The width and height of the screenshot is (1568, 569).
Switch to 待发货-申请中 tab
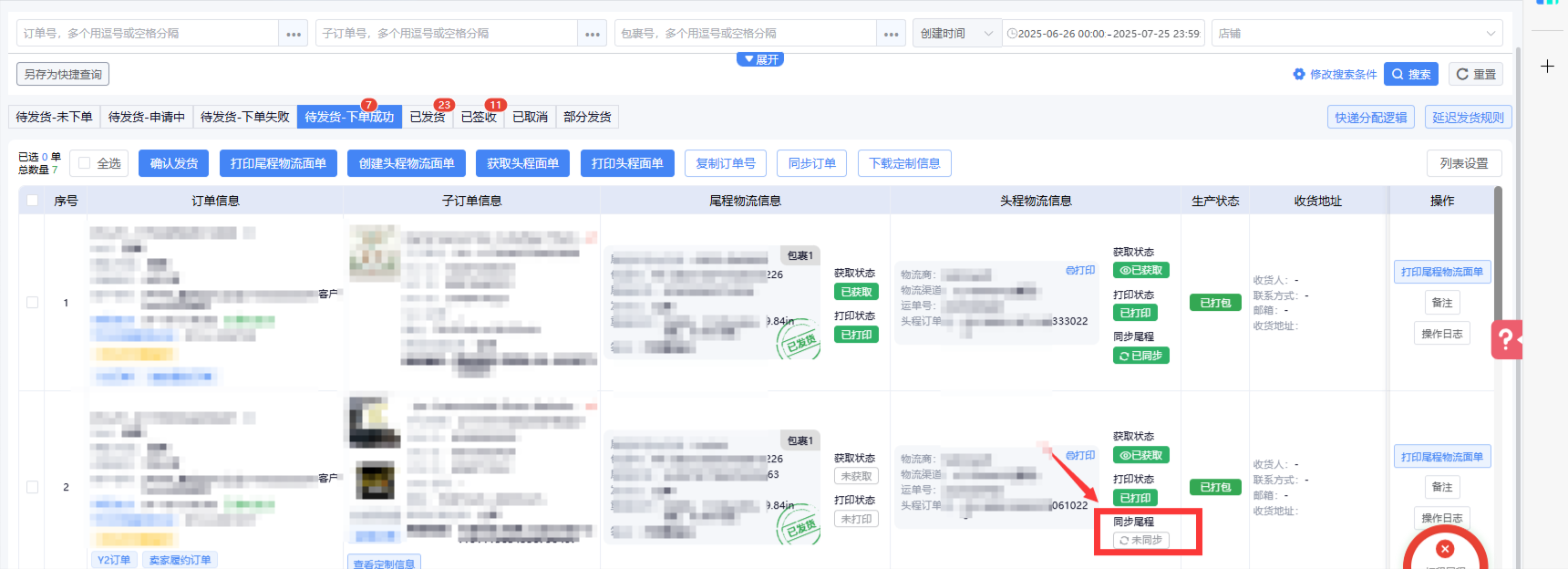pos(146,117)
